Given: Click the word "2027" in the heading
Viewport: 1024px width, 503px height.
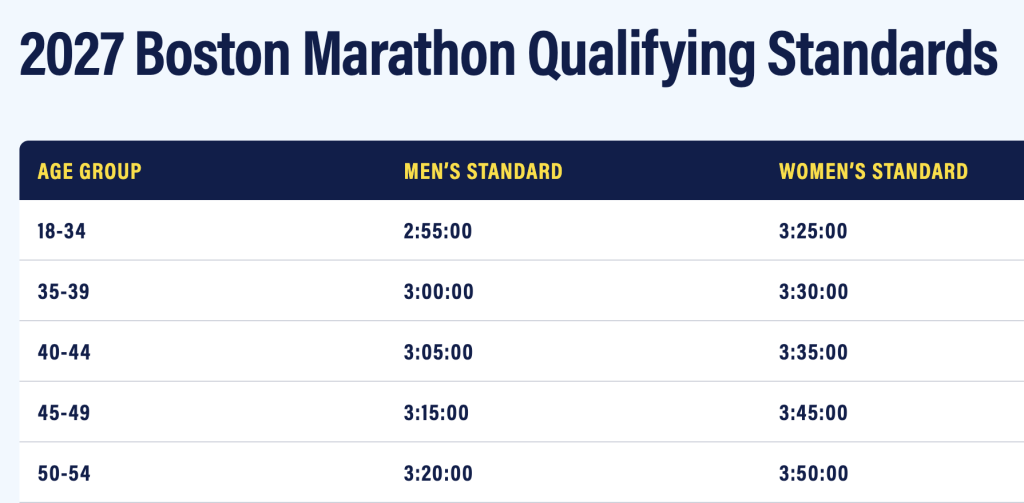Looking at the screenshot, I should click(70, 55).
